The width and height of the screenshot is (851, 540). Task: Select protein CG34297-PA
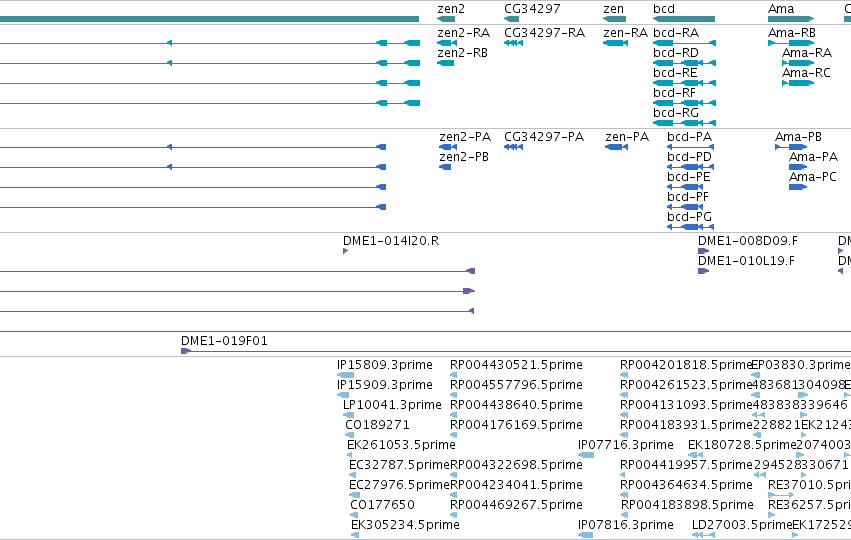pos(513,147)
